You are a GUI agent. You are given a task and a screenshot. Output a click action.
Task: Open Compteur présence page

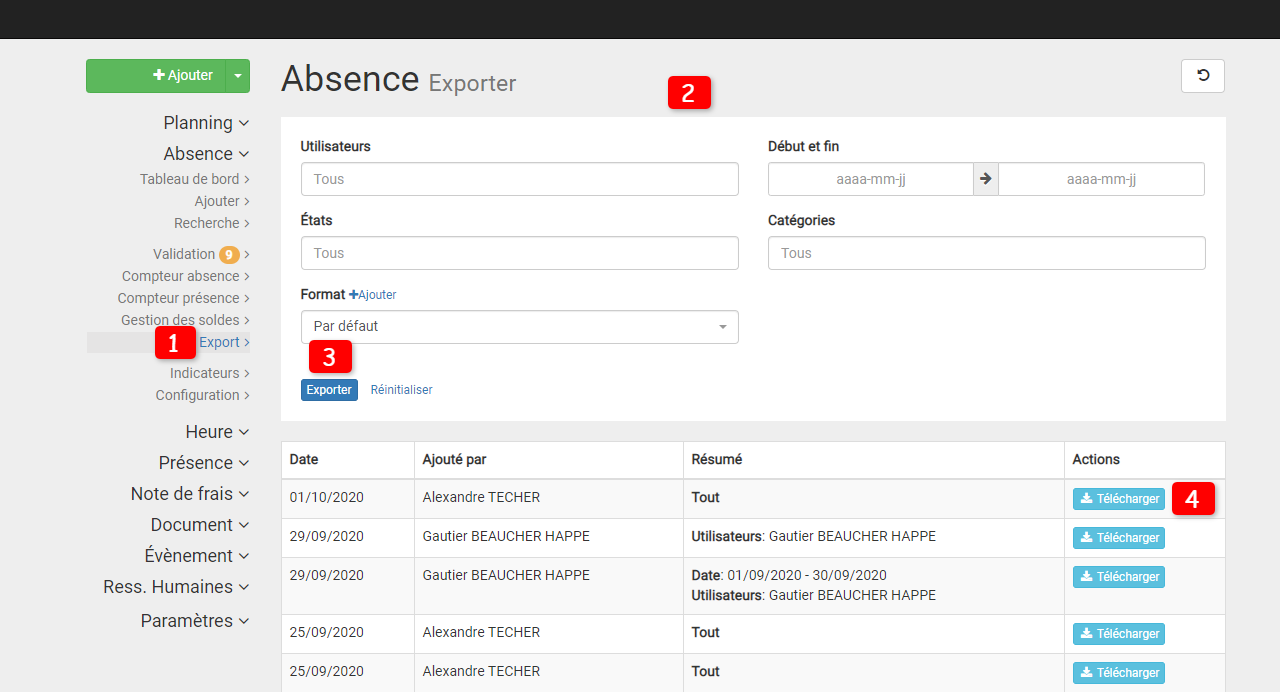[183, 298]
